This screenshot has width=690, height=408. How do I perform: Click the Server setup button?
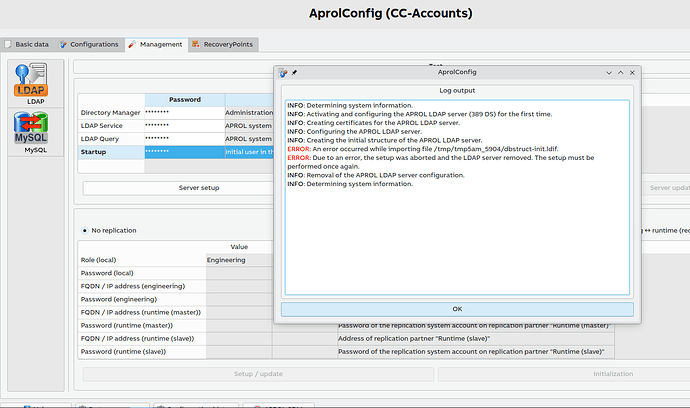click(x=178, y=188)
